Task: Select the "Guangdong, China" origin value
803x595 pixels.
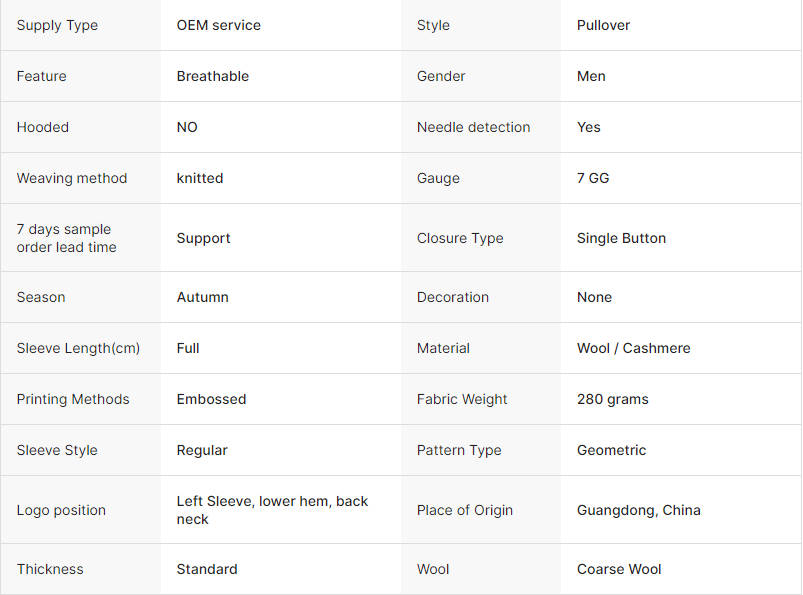Action: point(638,510)
